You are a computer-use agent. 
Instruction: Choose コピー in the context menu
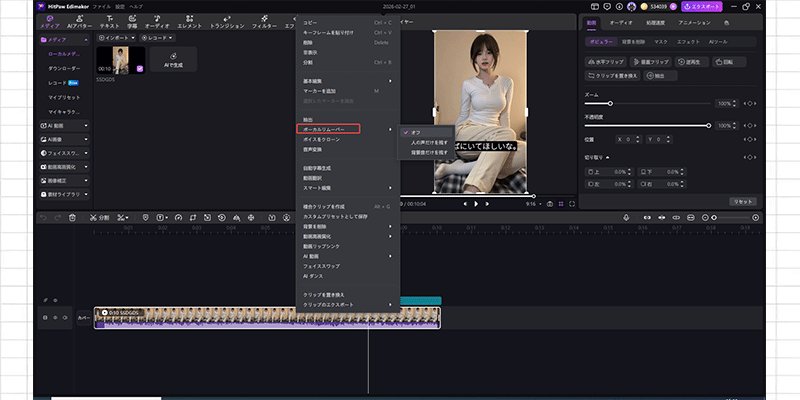pos(348,22)
